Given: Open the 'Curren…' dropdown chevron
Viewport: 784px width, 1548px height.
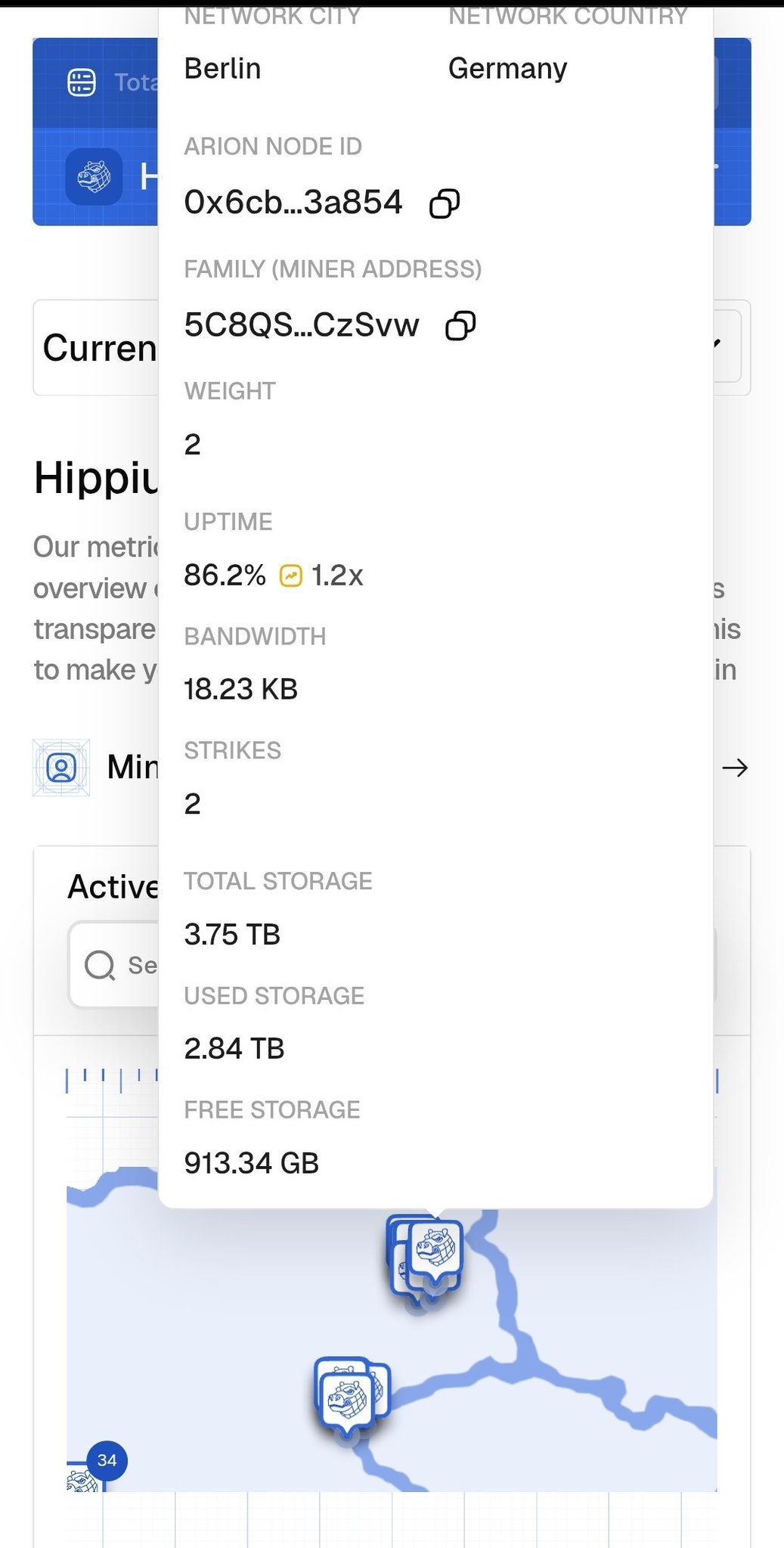Looking at the screenshot, I should (x=717, y=345).
